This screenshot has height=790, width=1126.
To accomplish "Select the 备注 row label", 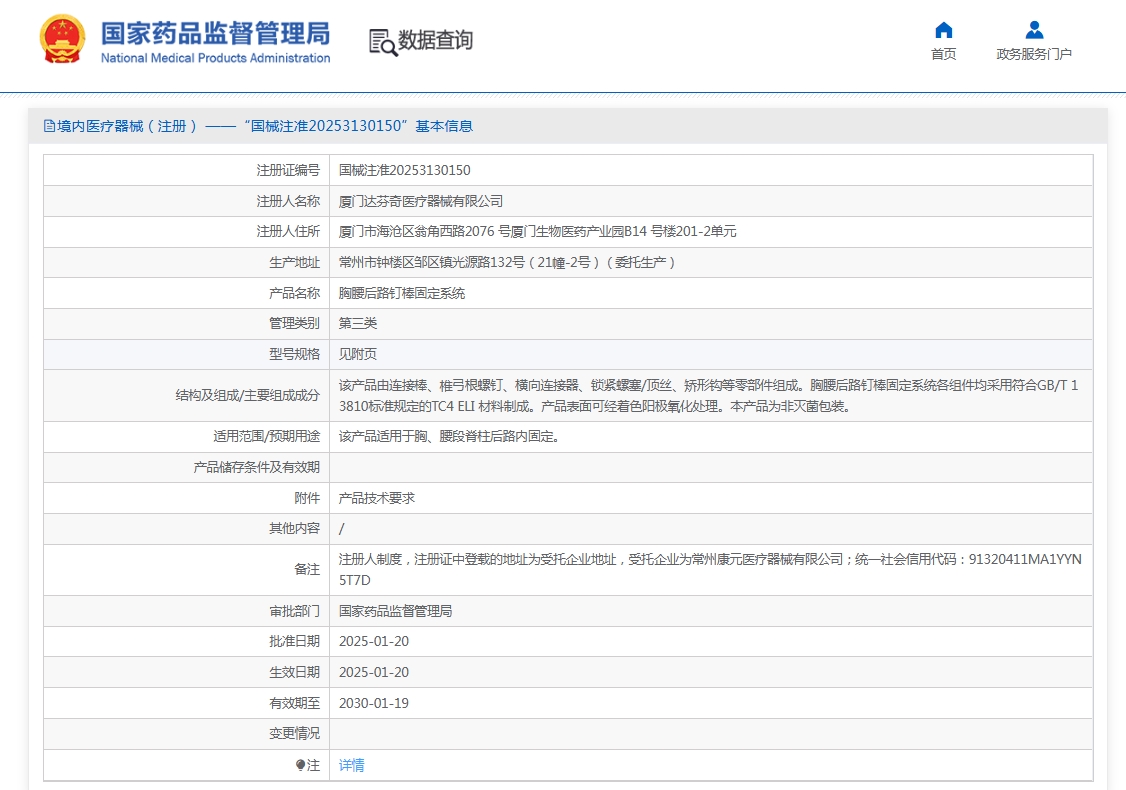I will click(x=307, y=570).
